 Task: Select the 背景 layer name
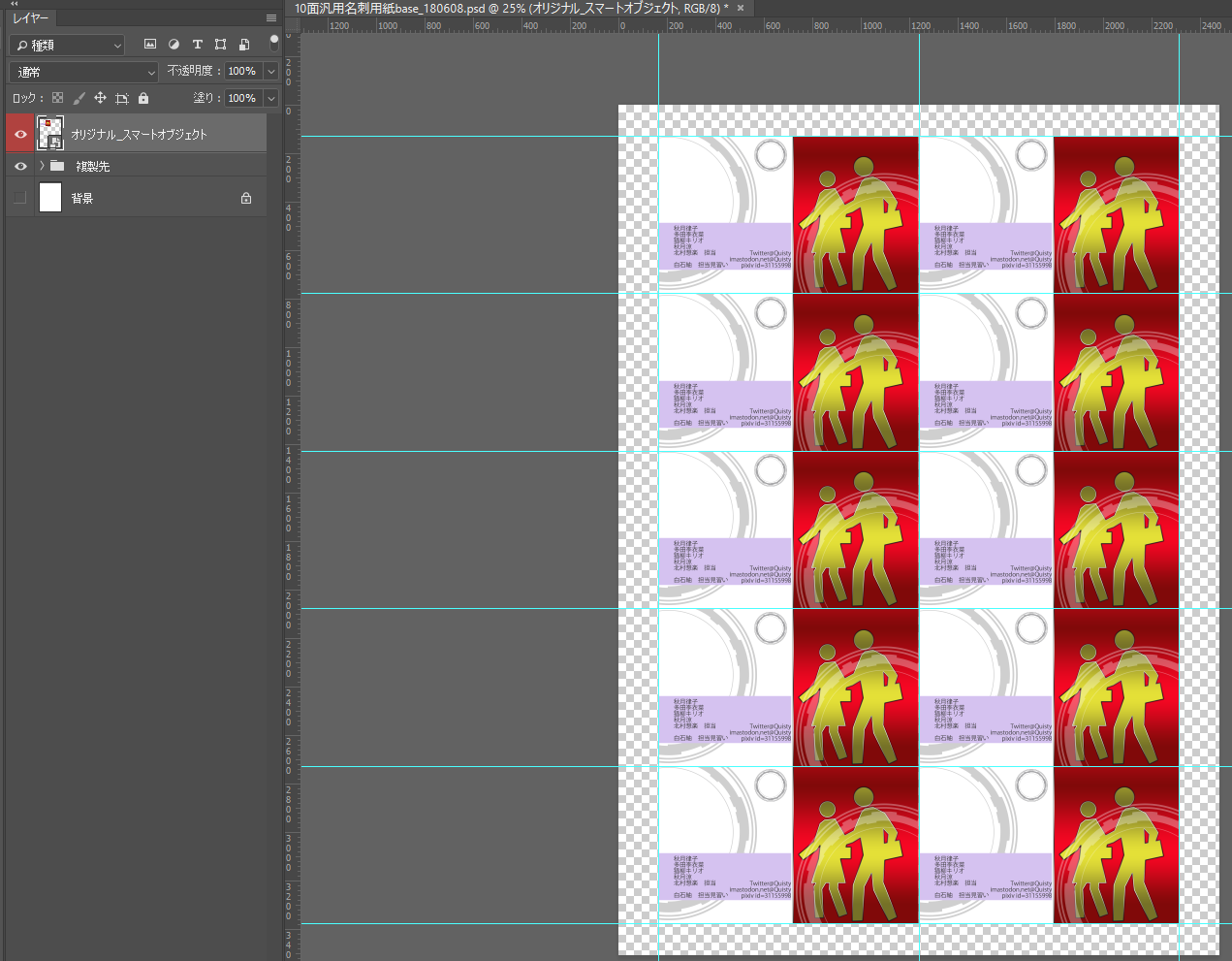tap(82, 198)
